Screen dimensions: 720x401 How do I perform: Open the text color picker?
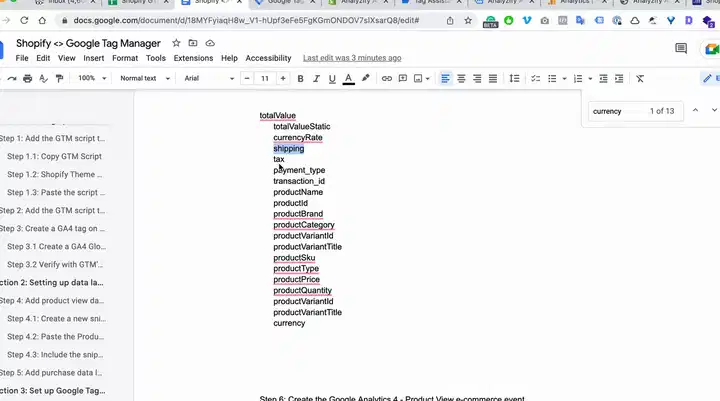(x=348, y=78)
